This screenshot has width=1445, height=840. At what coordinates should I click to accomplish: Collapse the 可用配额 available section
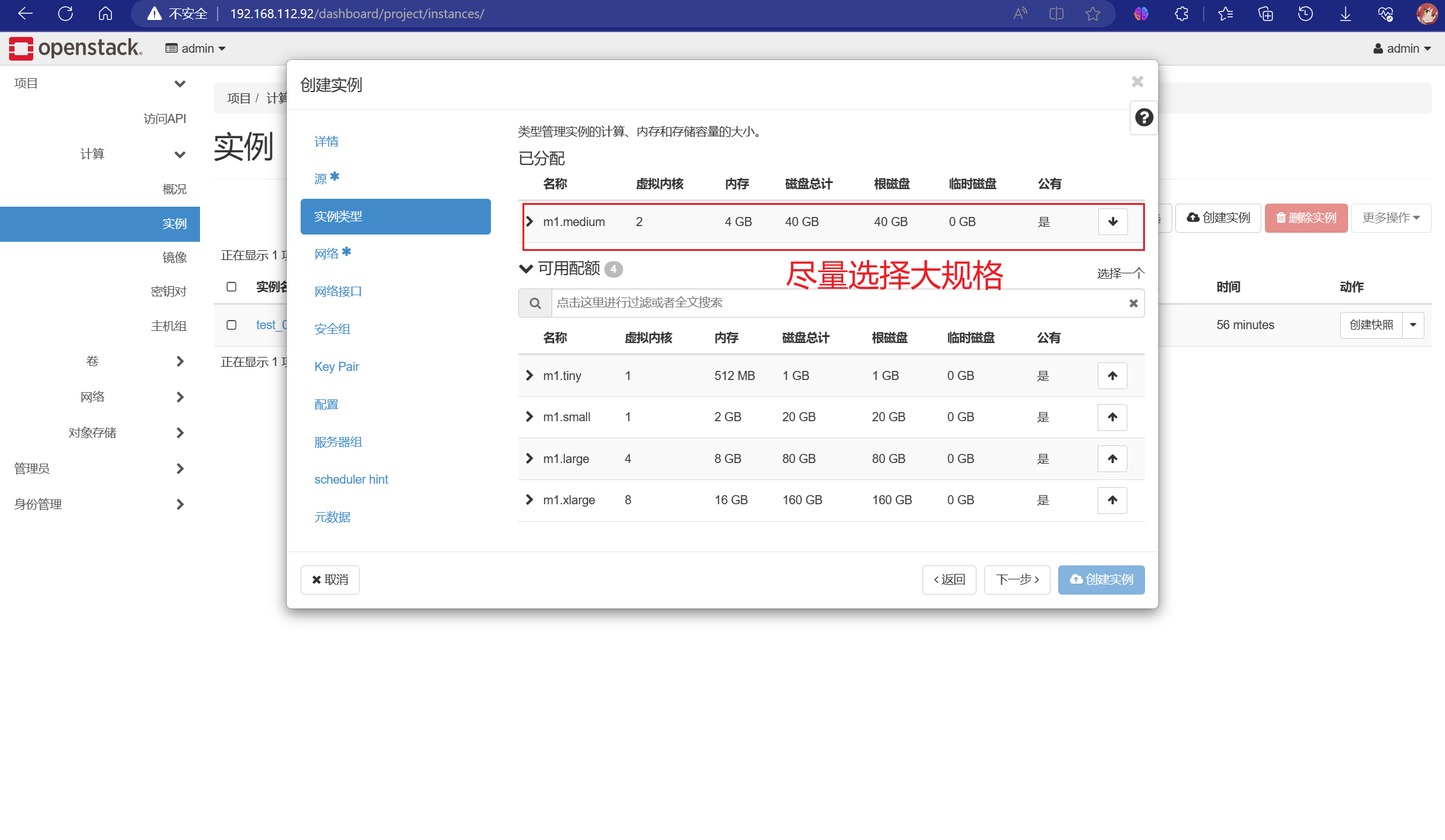click(x=526, y=268)
